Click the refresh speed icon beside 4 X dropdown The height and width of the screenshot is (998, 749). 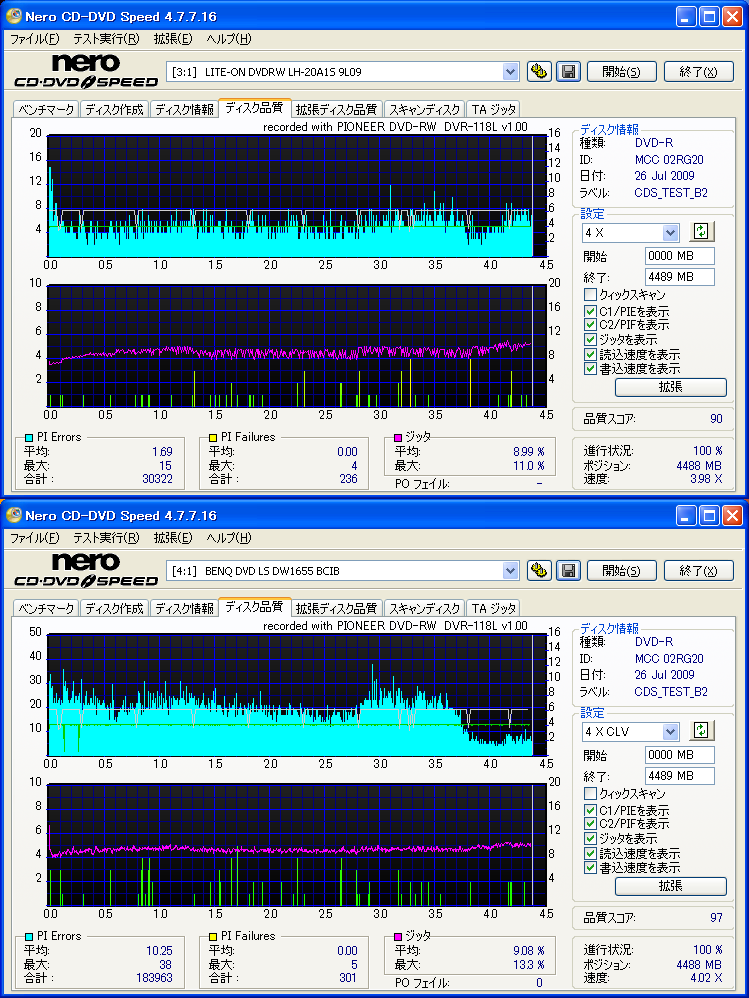701,232
